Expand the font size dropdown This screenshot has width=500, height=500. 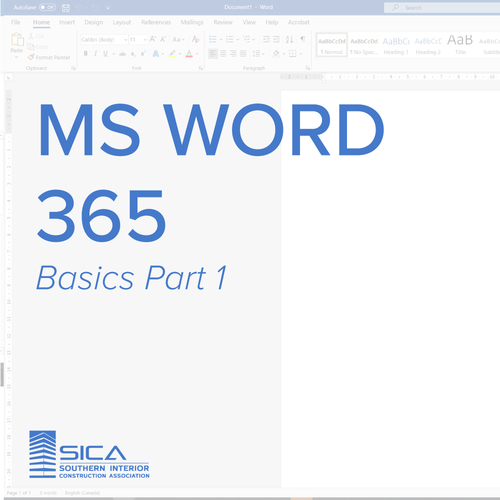(145, 40)
